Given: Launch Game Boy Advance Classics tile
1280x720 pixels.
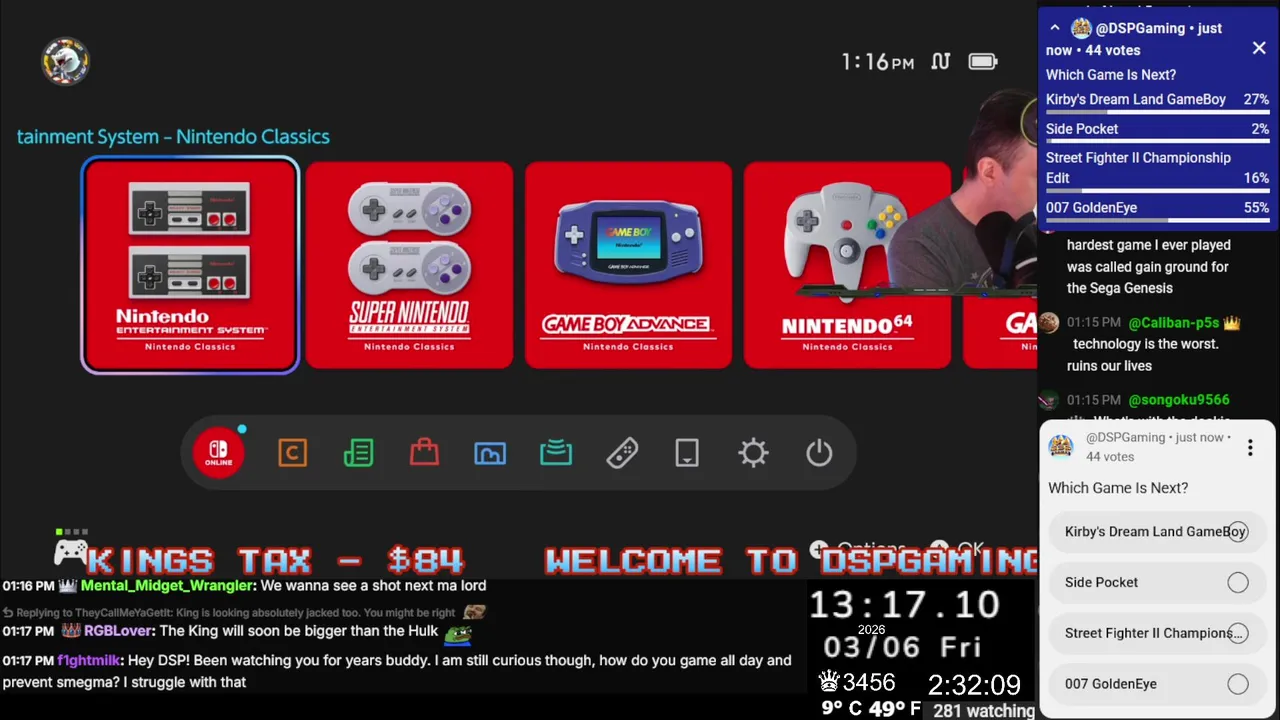Looking at the screenshot, I should coord(628,265).
